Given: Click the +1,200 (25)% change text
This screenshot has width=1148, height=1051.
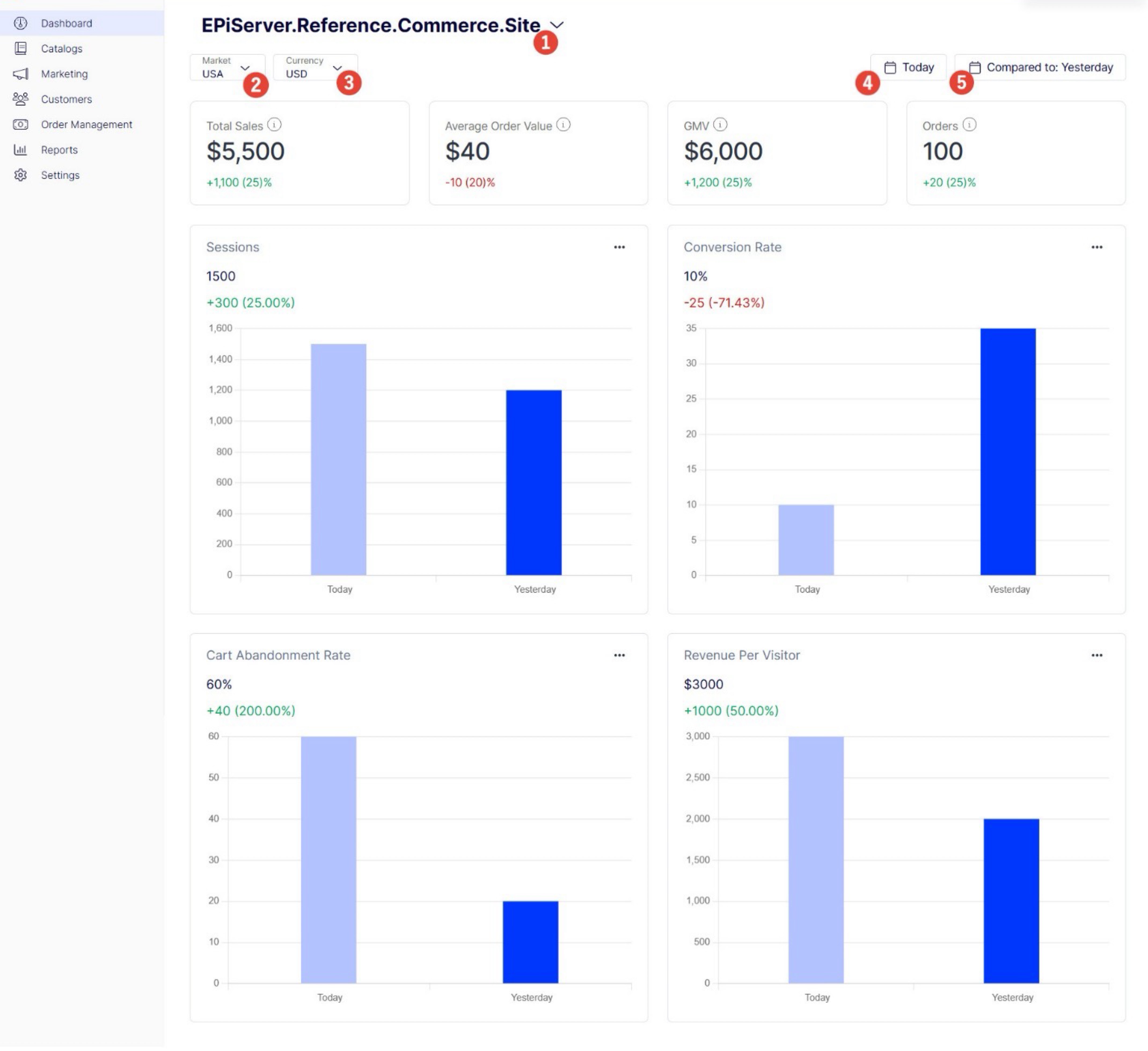Looking at the screenshot, I should (x=718, y=183).
